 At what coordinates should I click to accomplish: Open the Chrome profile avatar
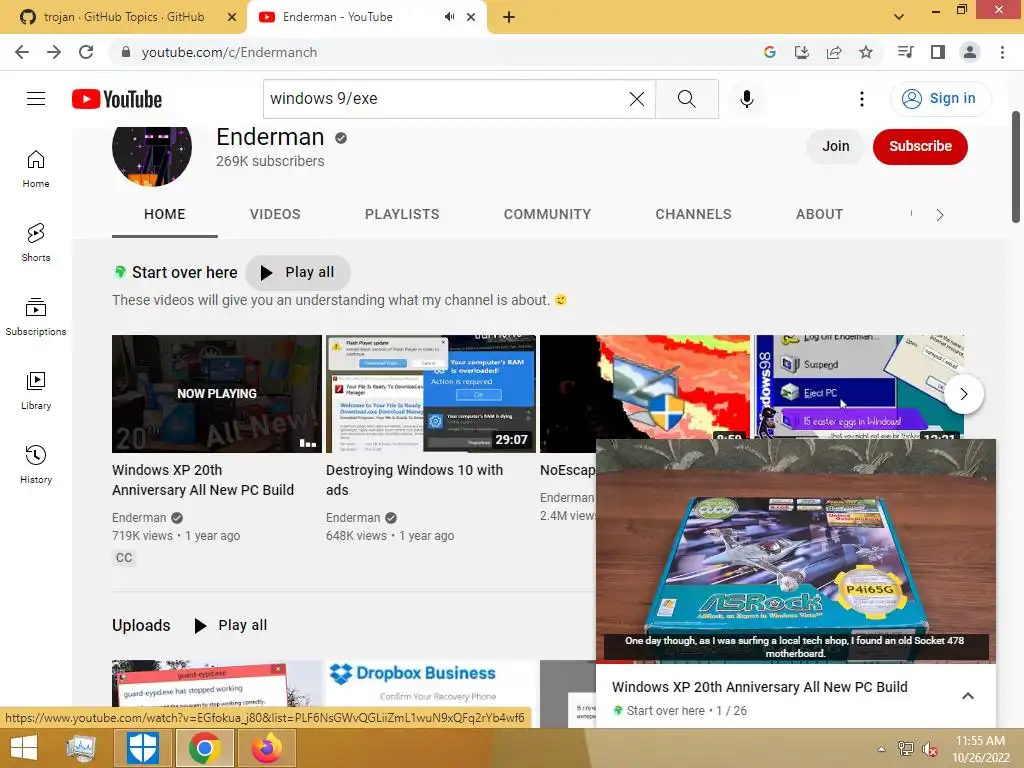[970, 52]
